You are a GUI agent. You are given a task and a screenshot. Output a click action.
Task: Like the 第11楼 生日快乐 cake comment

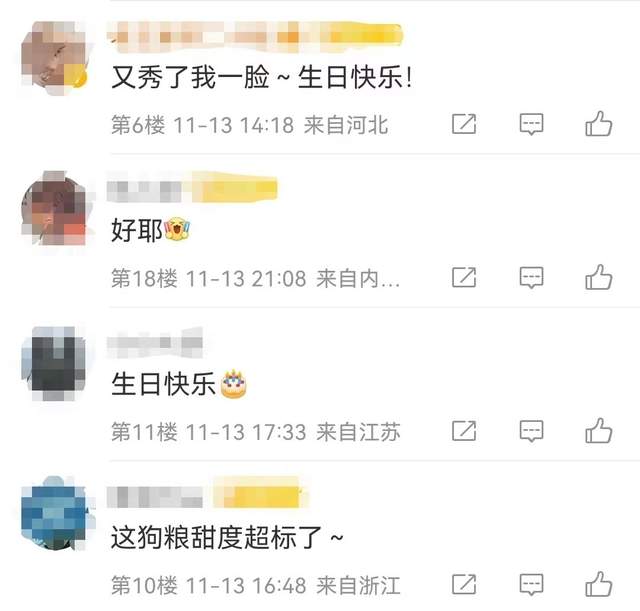598,431
